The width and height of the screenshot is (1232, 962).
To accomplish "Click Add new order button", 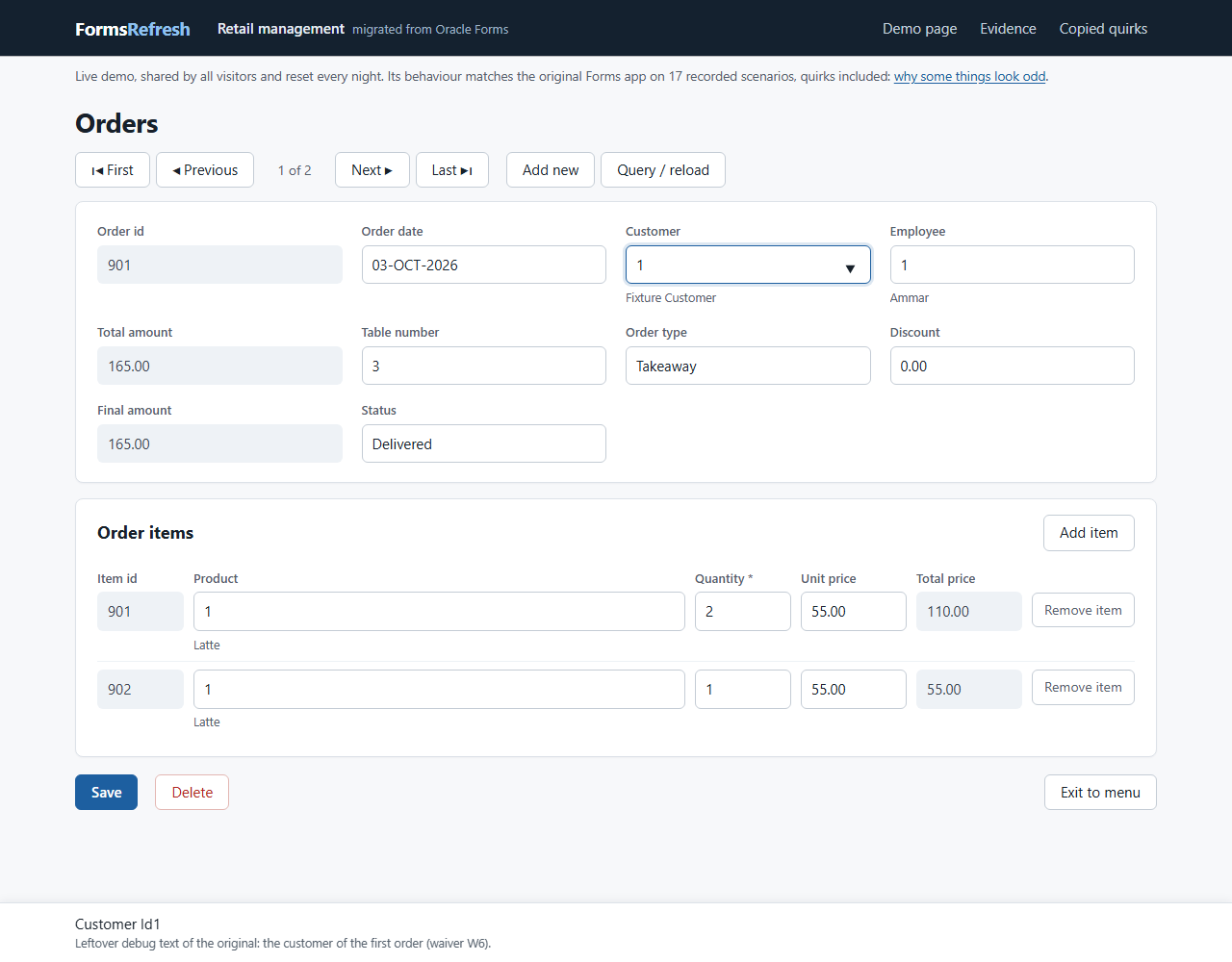I will click(551, 170).
